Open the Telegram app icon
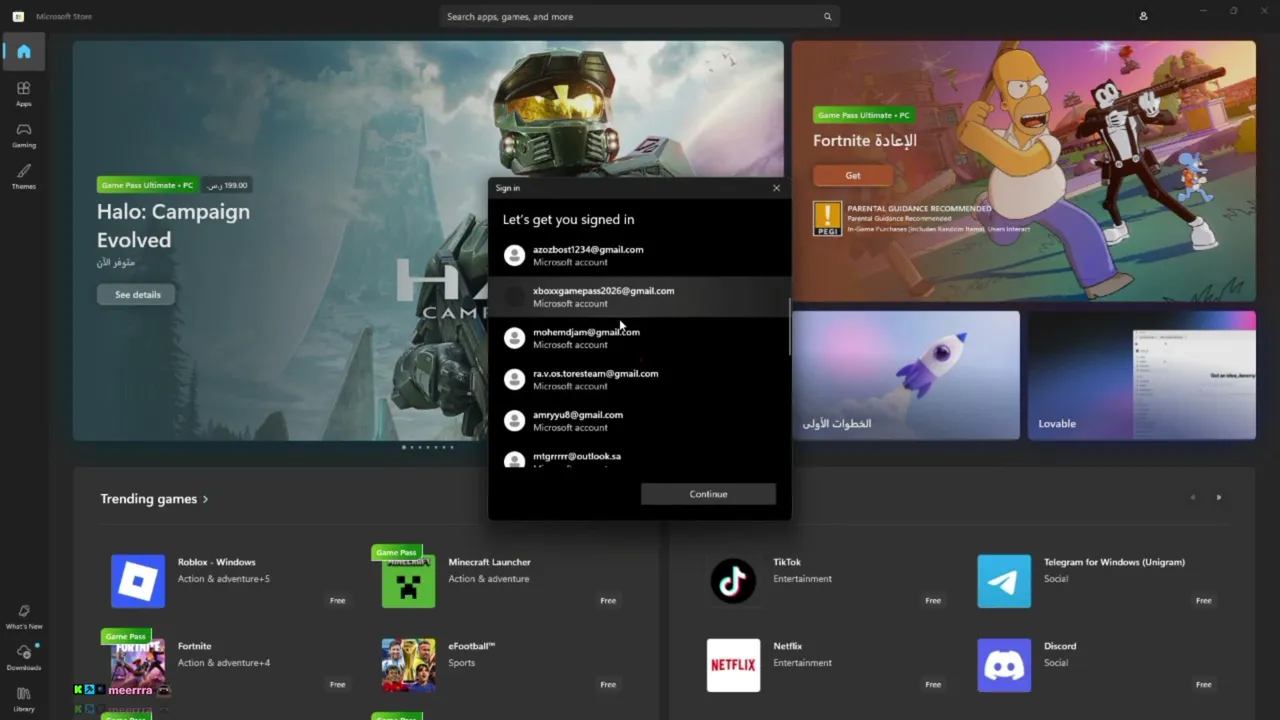Viewport: 1280px width, 720px height. pyautogui.click(x=1004, y=581)
